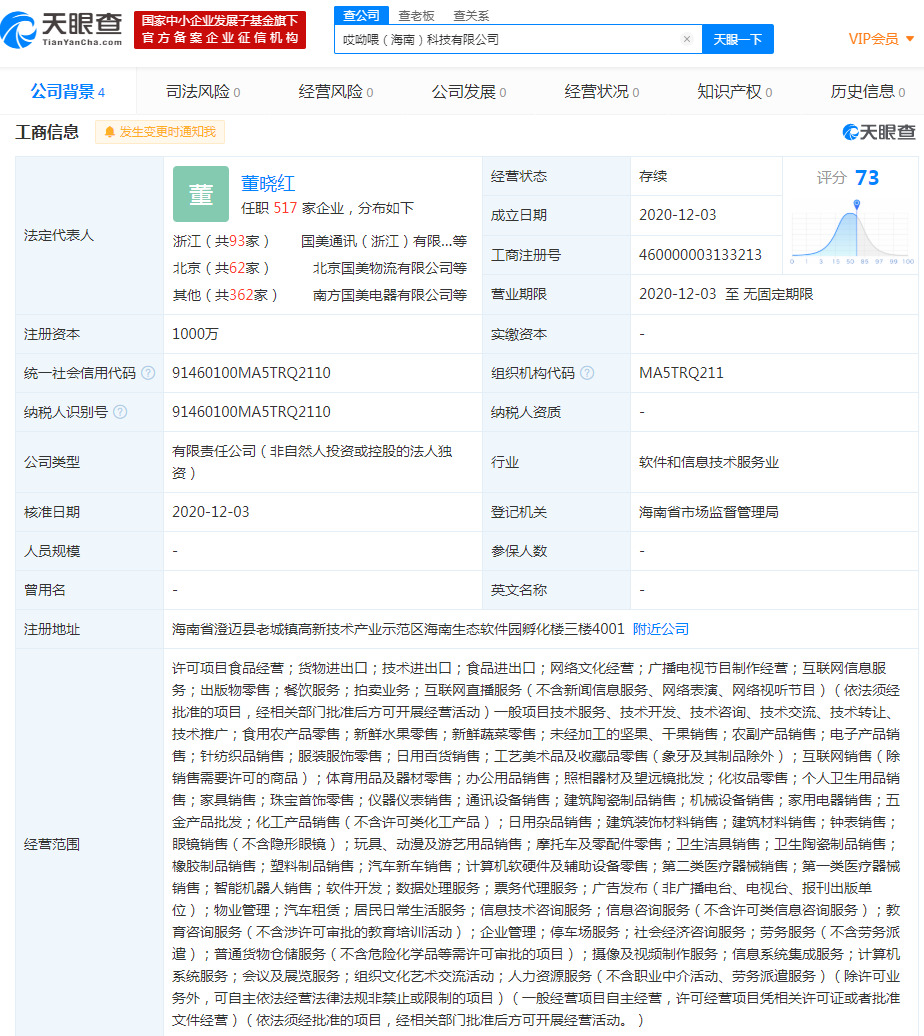Expand the VIP会员 dropdown arrow
924x1036 pixels.
[x=909, y=39]
